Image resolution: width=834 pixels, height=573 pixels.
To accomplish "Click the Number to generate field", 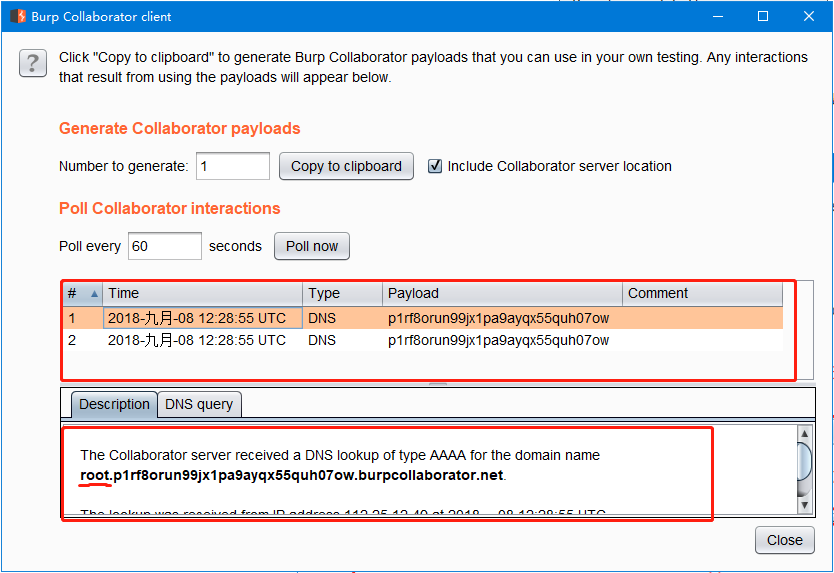I will pyautogui.click(x=233, y=166).
